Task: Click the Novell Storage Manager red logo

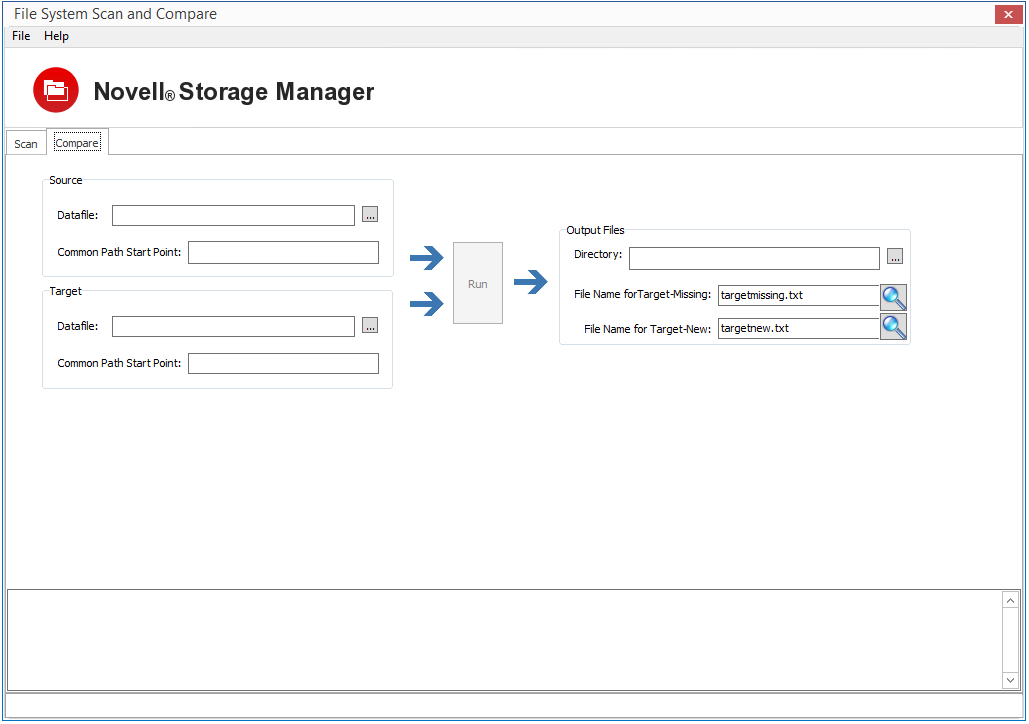Action: [56, 90]
